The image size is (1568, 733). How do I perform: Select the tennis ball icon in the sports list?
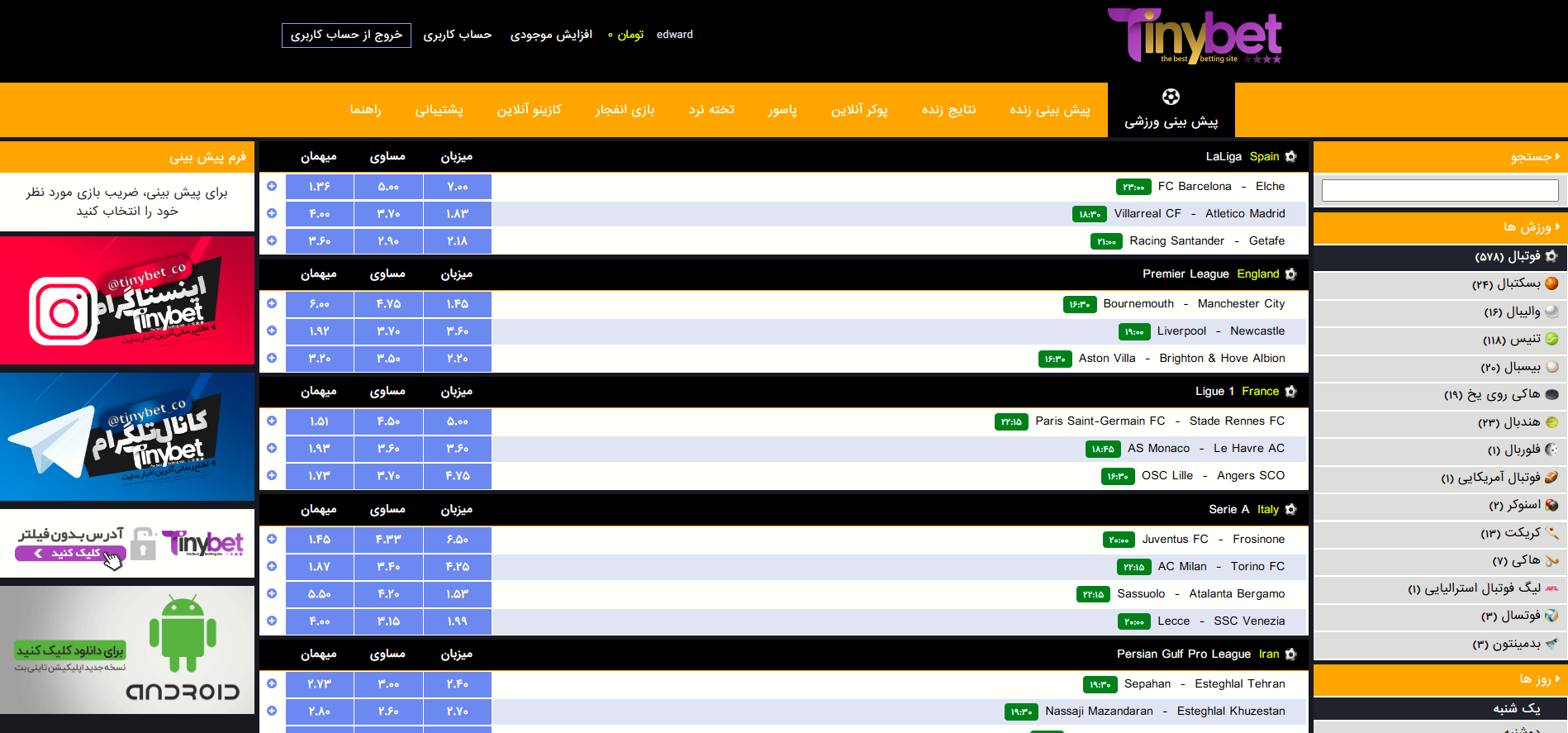coord(1551,339)
